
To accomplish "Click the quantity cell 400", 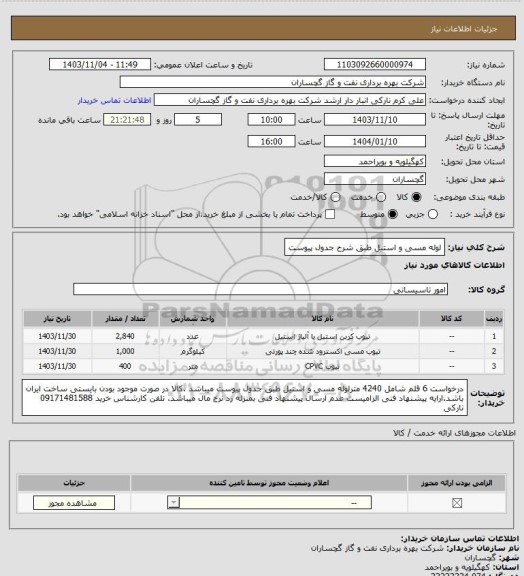I will 125,366.
